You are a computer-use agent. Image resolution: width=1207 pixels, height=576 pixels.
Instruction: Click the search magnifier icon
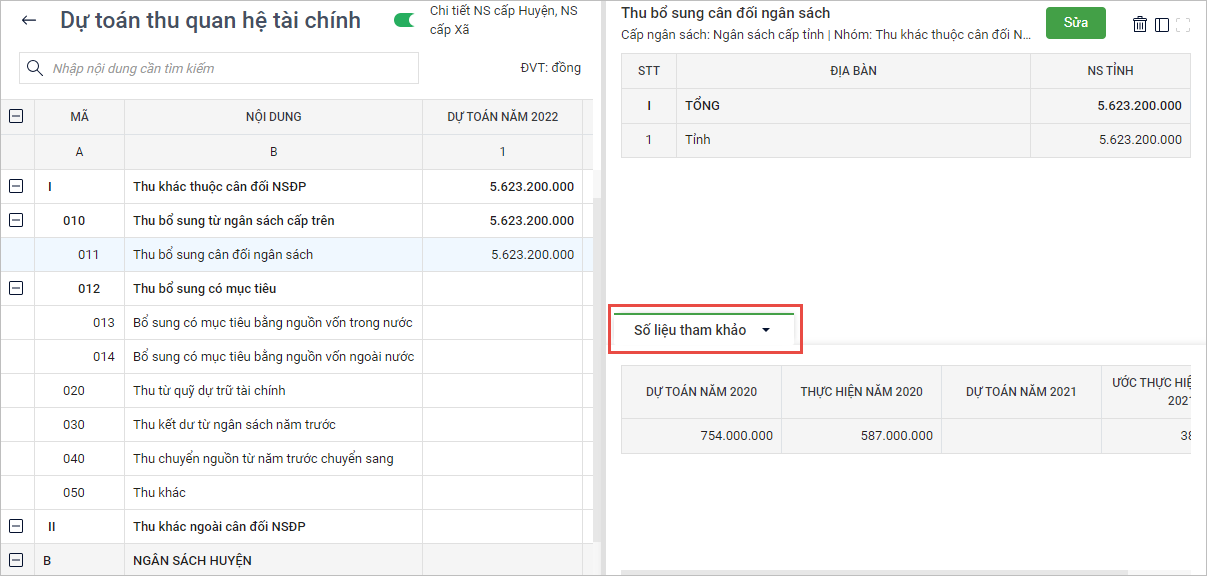(35, 68)
